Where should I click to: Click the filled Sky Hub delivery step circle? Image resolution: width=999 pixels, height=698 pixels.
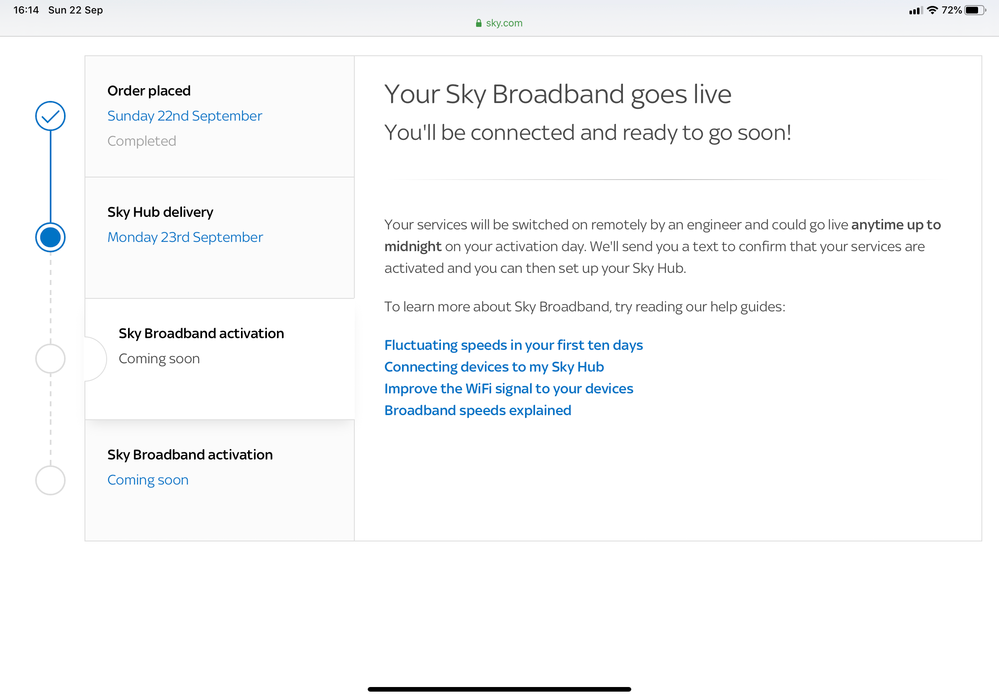point(50,237)
